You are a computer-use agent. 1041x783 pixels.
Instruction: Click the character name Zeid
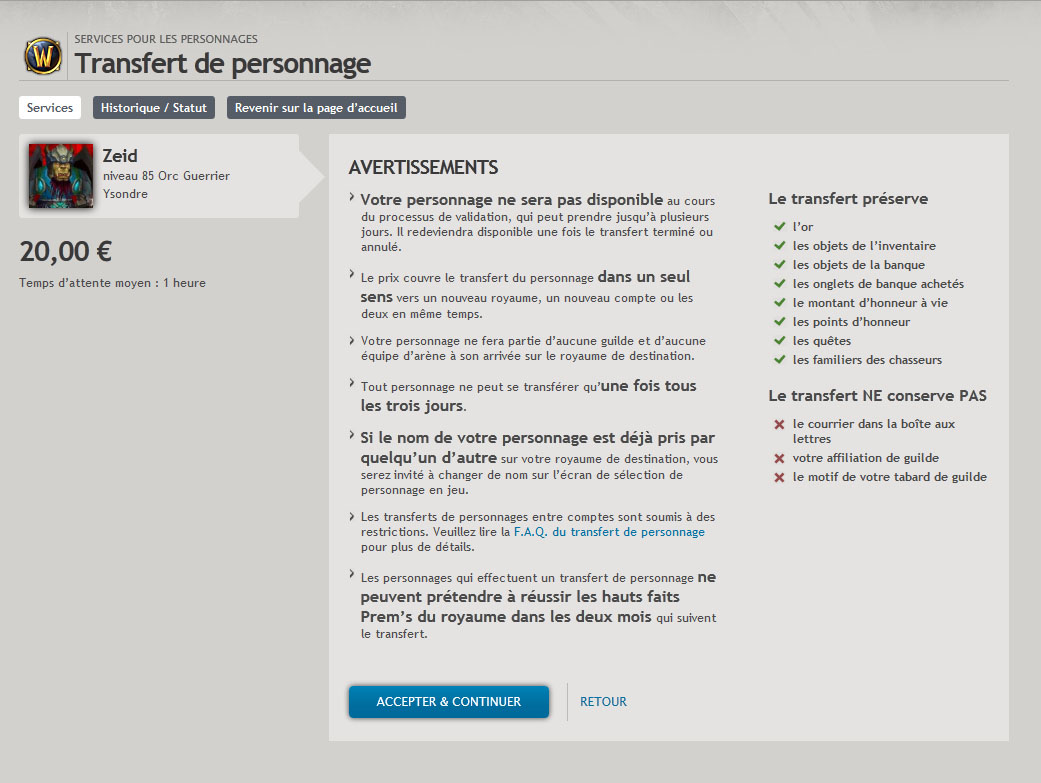pyautogui.click(x=120, y=156)
